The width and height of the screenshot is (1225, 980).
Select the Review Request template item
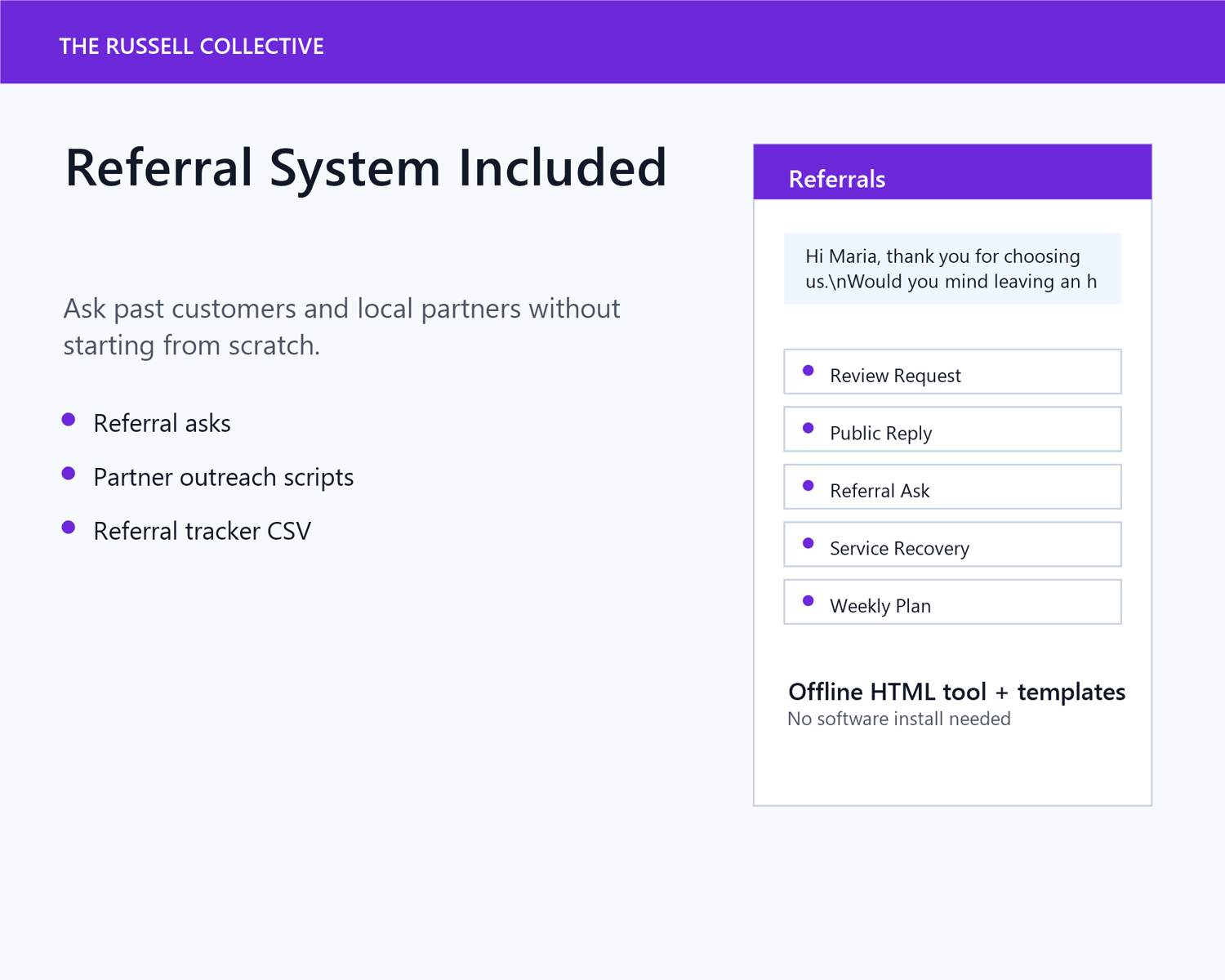coord(952,372)
